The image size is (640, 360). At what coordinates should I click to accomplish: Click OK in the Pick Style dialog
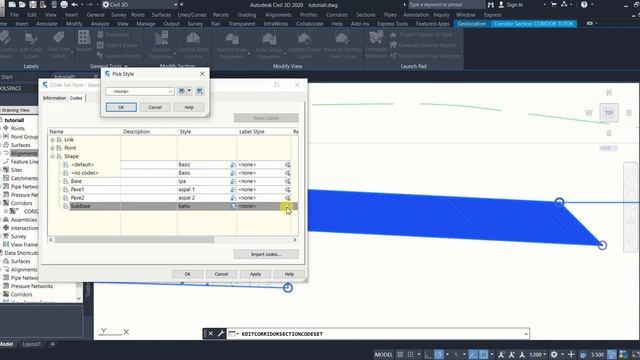click(x=121, y=107)
